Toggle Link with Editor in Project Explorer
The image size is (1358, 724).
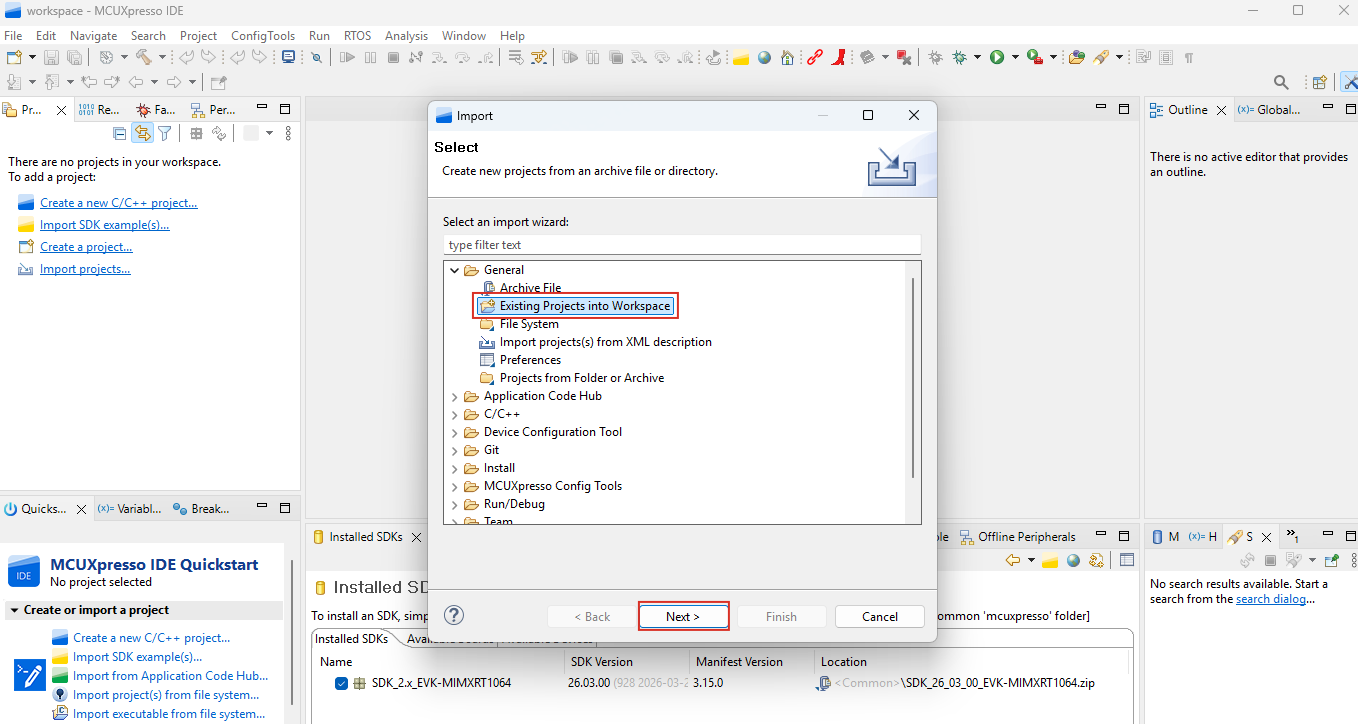[x=143, y=133]
